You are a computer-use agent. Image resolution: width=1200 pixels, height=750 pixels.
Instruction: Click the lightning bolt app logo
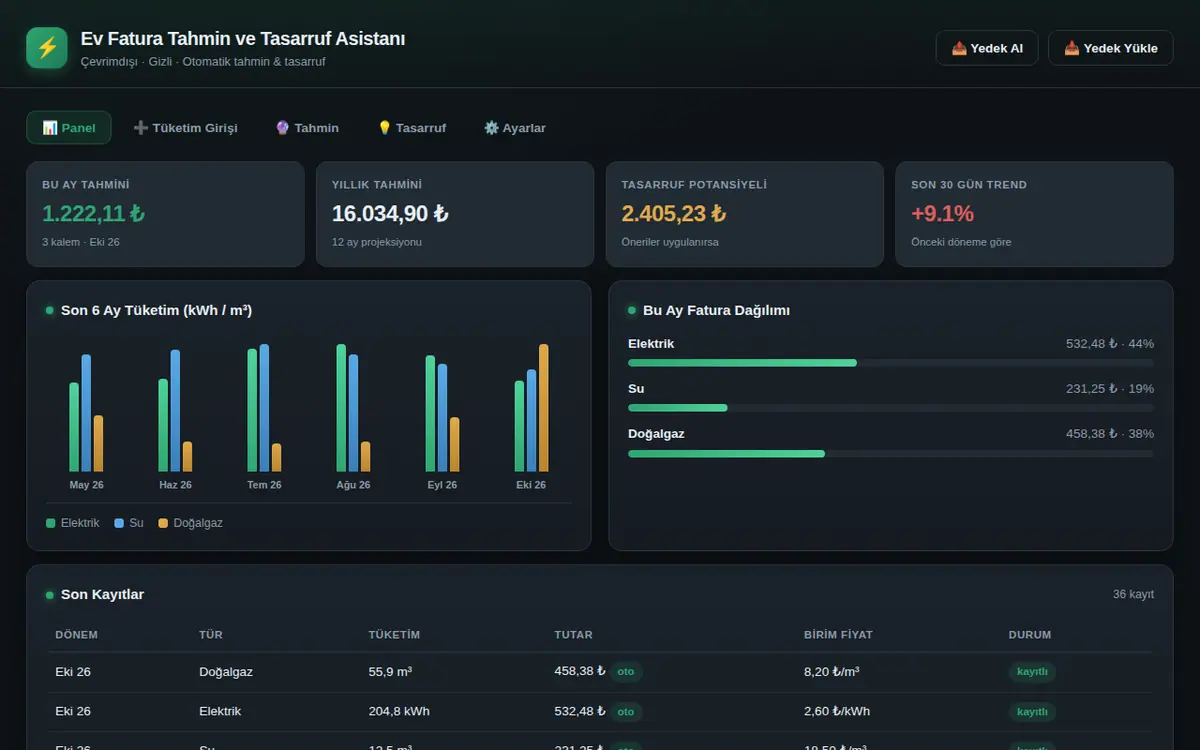click(47, 48)
